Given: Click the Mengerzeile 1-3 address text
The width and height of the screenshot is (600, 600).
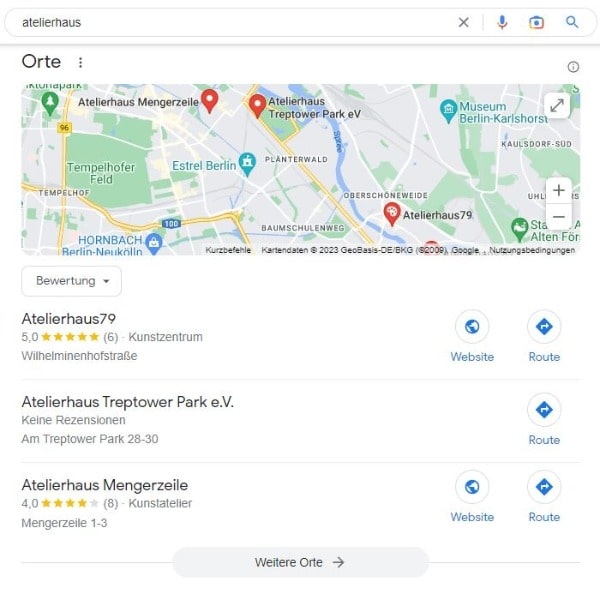Looking at the screenshot, I should (x=64, y=523).
